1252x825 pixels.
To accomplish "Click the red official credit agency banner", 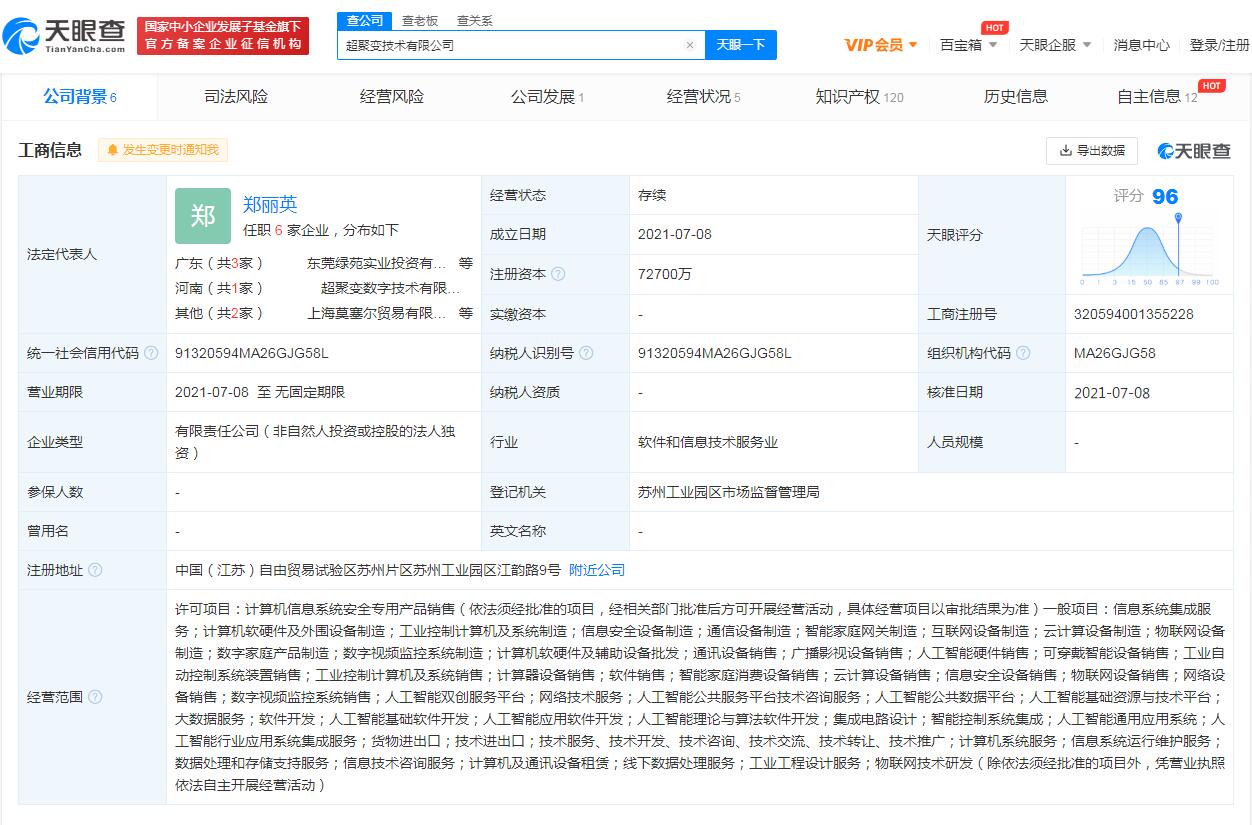I will [223, 36].
